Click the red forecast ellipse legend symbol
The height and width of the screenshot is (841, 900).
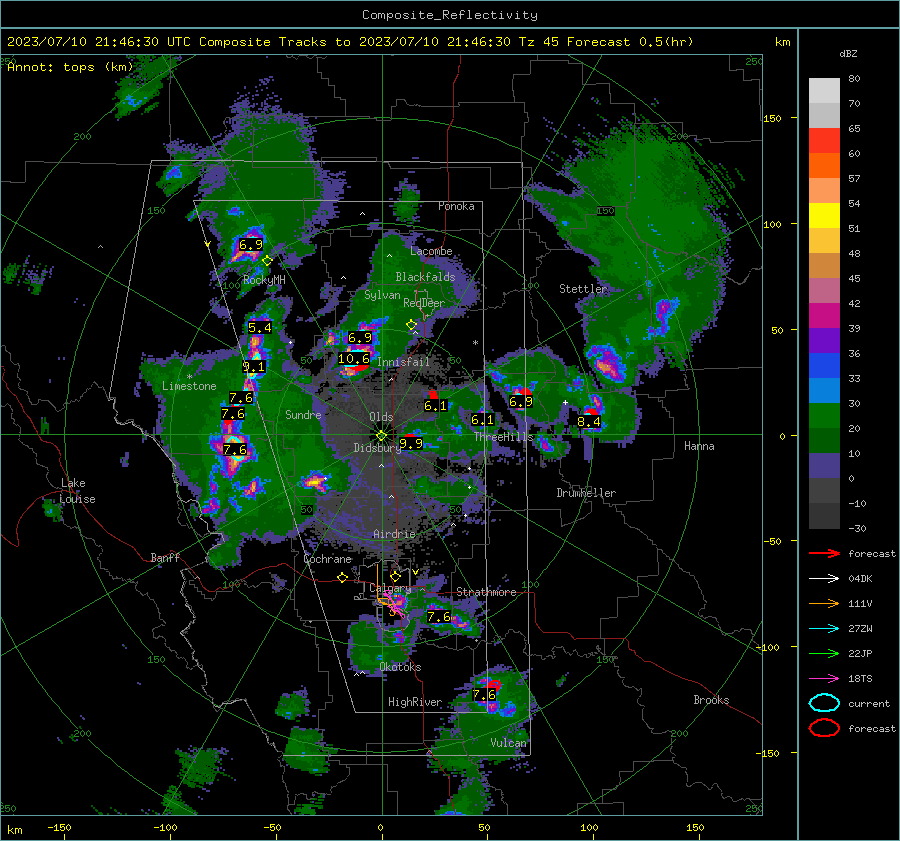(824, 728)
